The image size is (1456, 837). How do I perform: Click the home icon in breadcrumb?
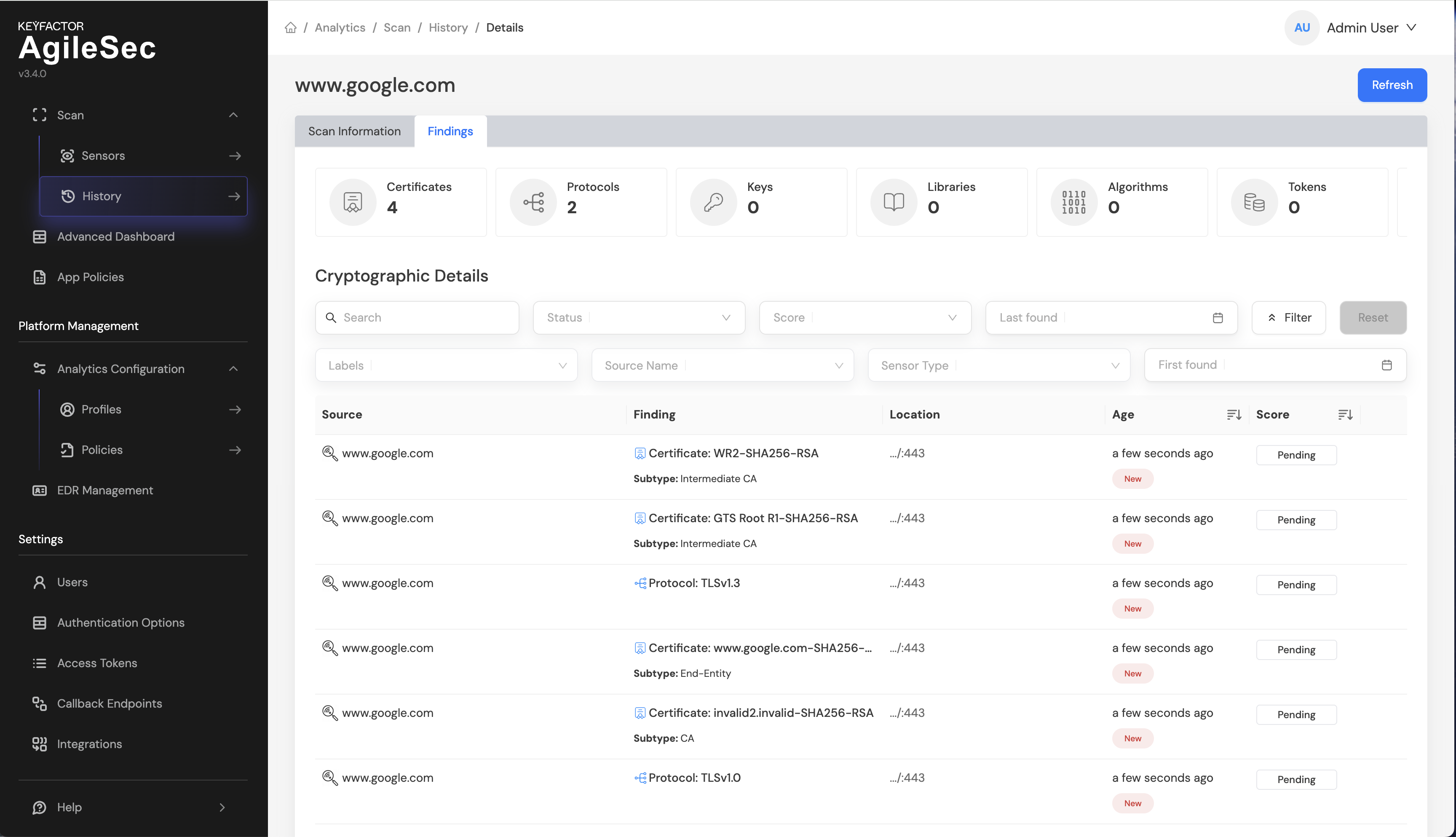[291, 27]
